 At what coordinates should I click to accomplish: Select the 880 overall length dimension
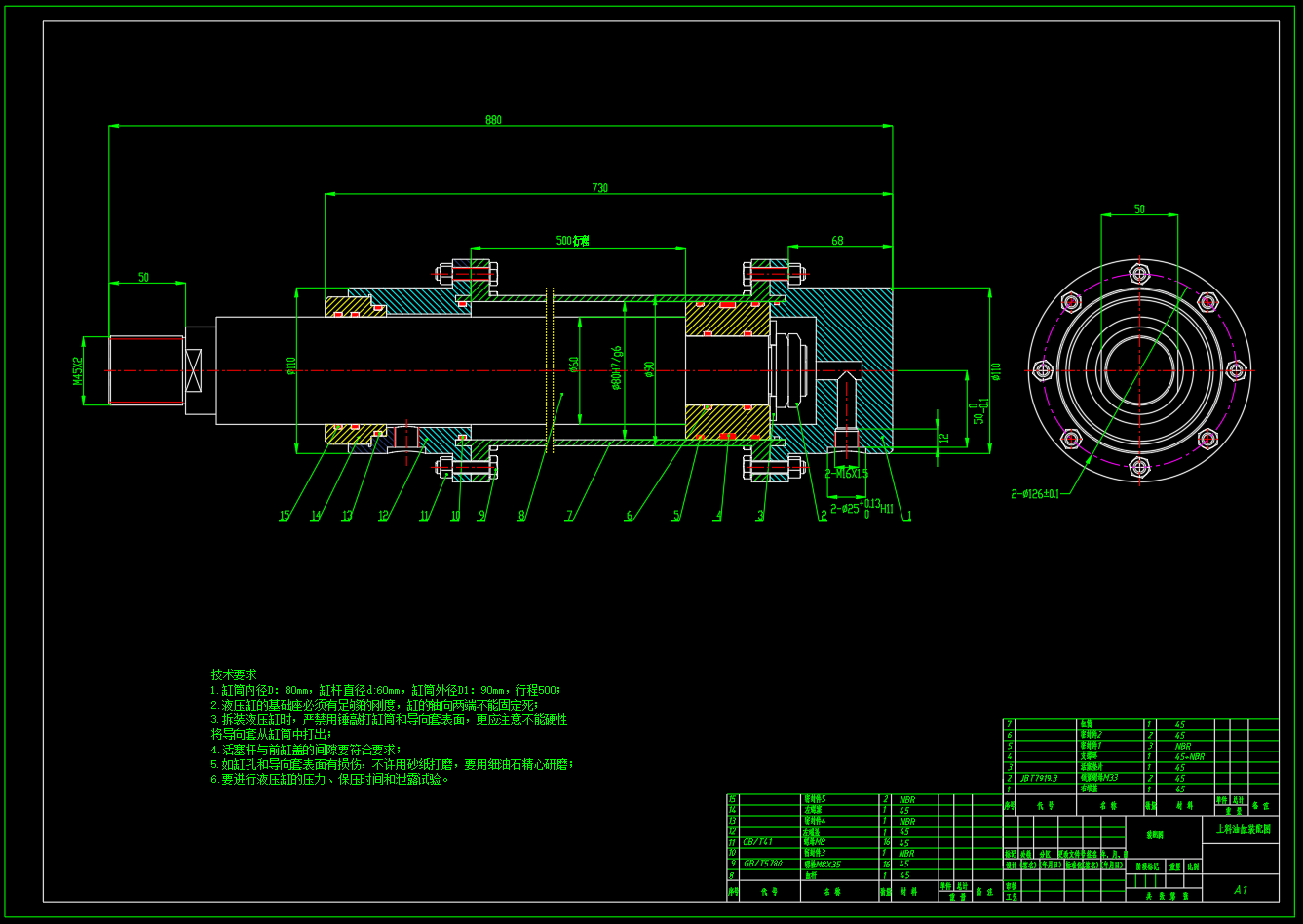pos(493,120)
